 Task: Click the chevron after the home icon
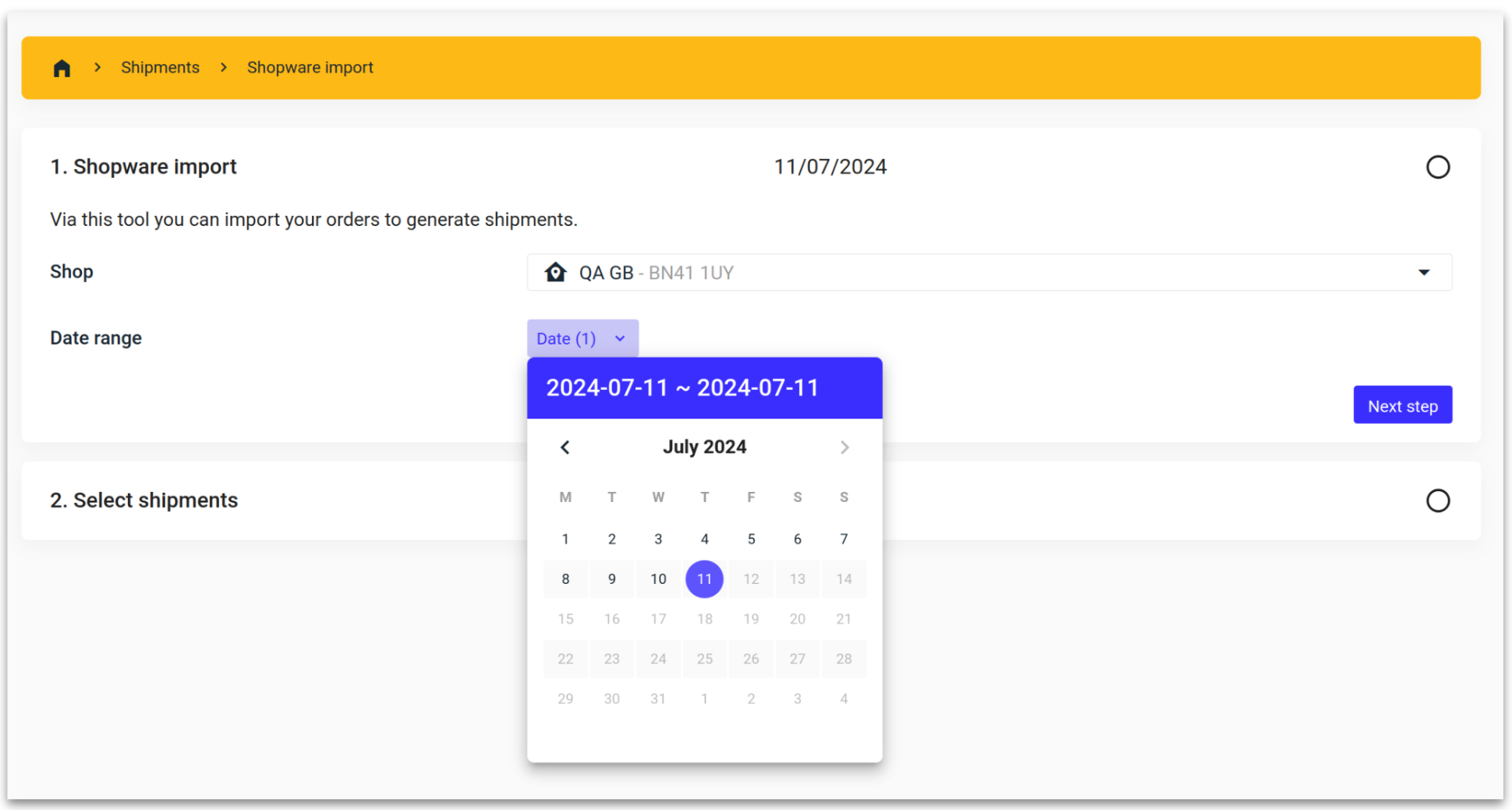[x=97, y=67]
